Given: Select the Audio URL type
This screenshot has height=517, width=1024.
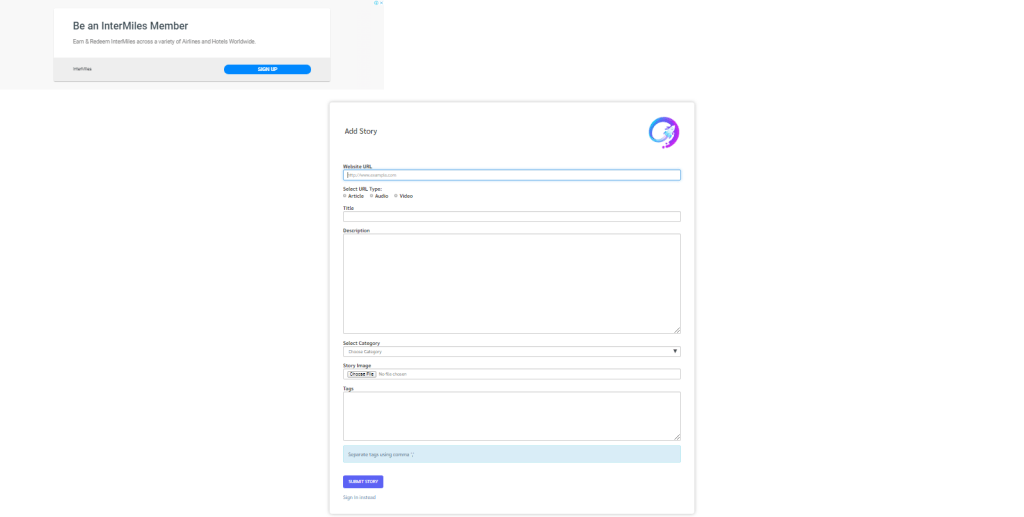Looking at the screenshot, I should (x=372, y=196).
